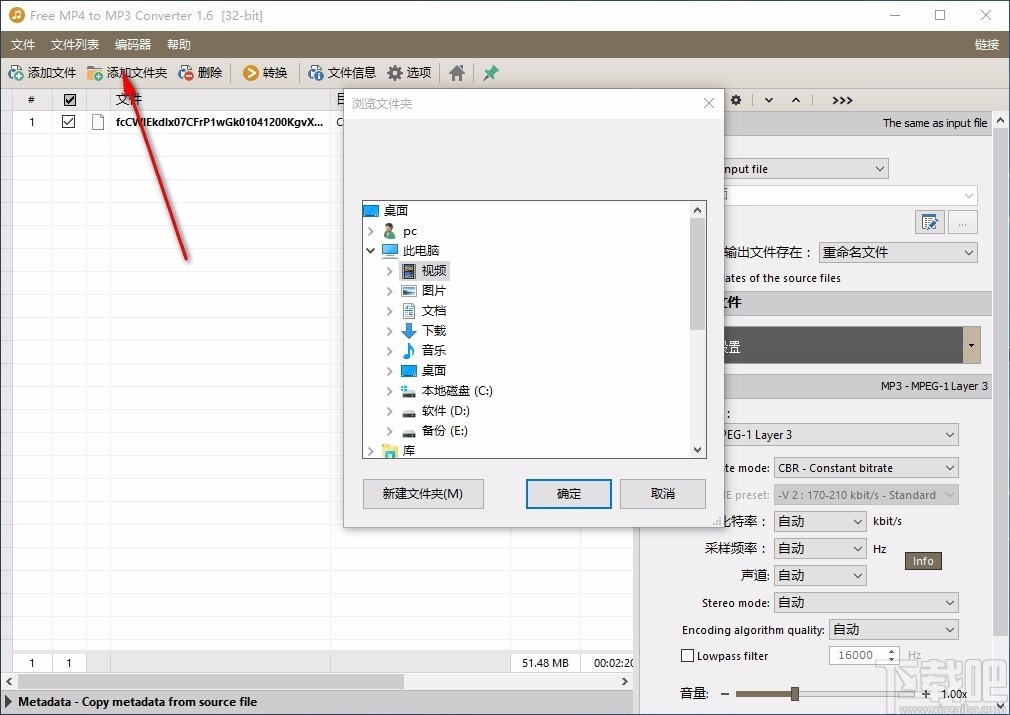This screenshot has width=1010, height=715.
Task: Toggle the select-all checkbox in the column header
Action: [x=68, y=99]
